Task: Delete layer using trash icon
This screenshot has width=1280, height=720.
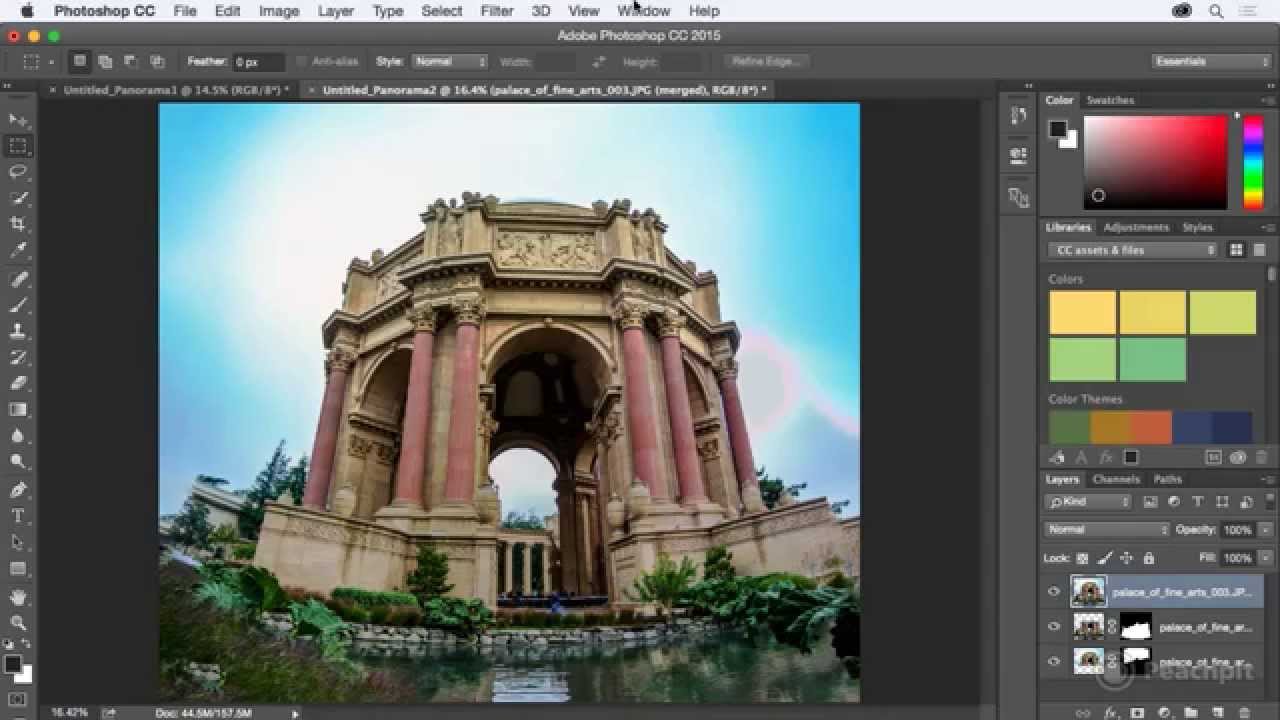Action: point(1246,712)
